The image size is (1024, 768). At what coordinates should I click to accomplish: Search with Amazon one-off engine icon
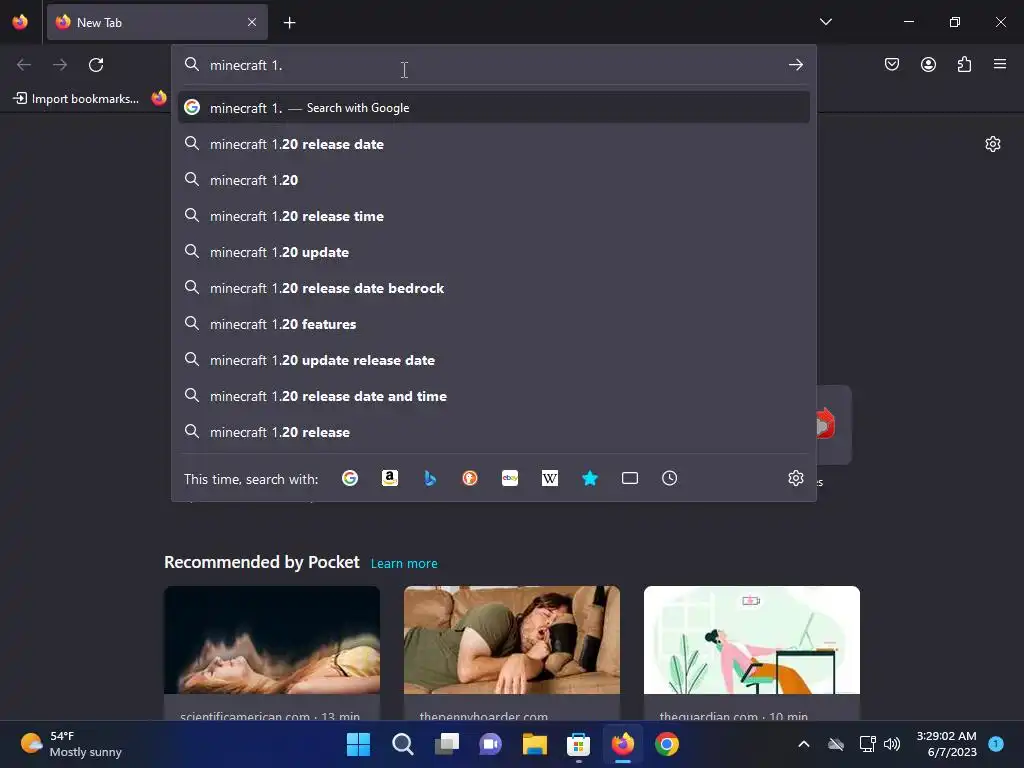click(390, 478)
